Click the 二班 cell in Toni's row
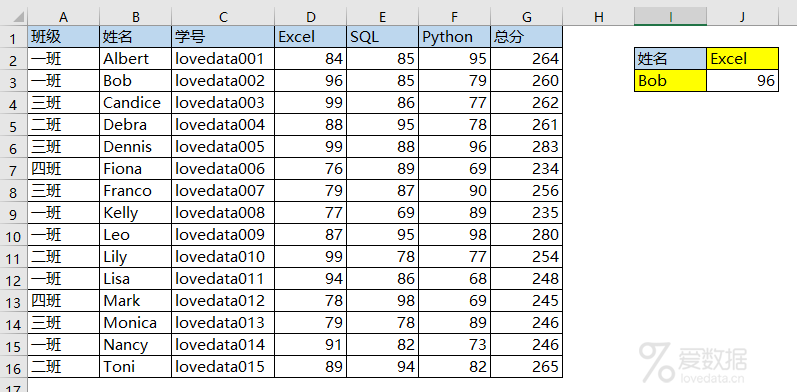The width and height of the screenshot is (797, 392). pos(64,367)
